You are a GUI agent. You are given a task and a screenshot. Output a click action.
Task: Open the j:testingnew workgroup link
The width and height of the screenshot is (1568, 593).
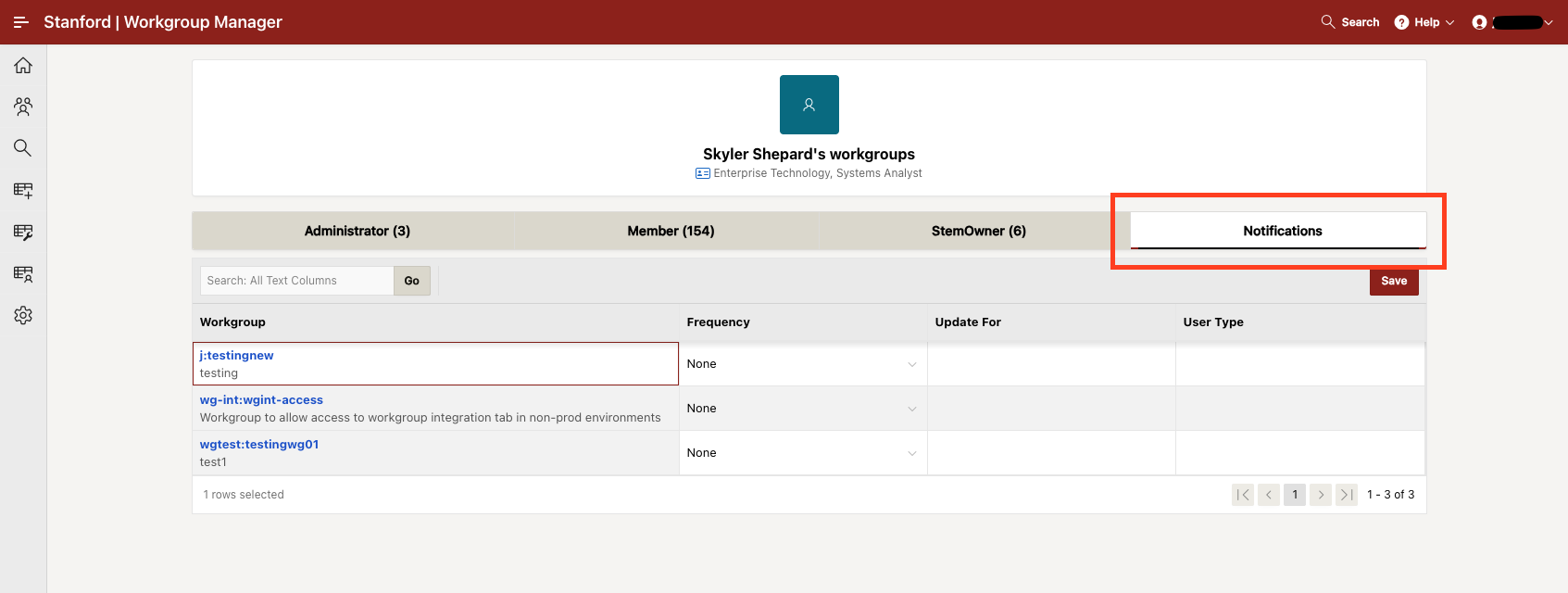tap(237, 356)
